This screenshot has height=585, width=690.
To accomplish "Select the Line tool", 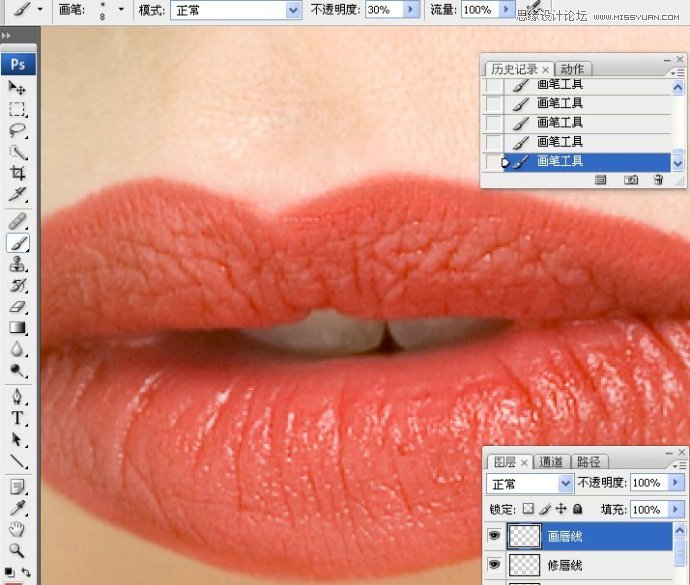I will [x=17, y=460].
